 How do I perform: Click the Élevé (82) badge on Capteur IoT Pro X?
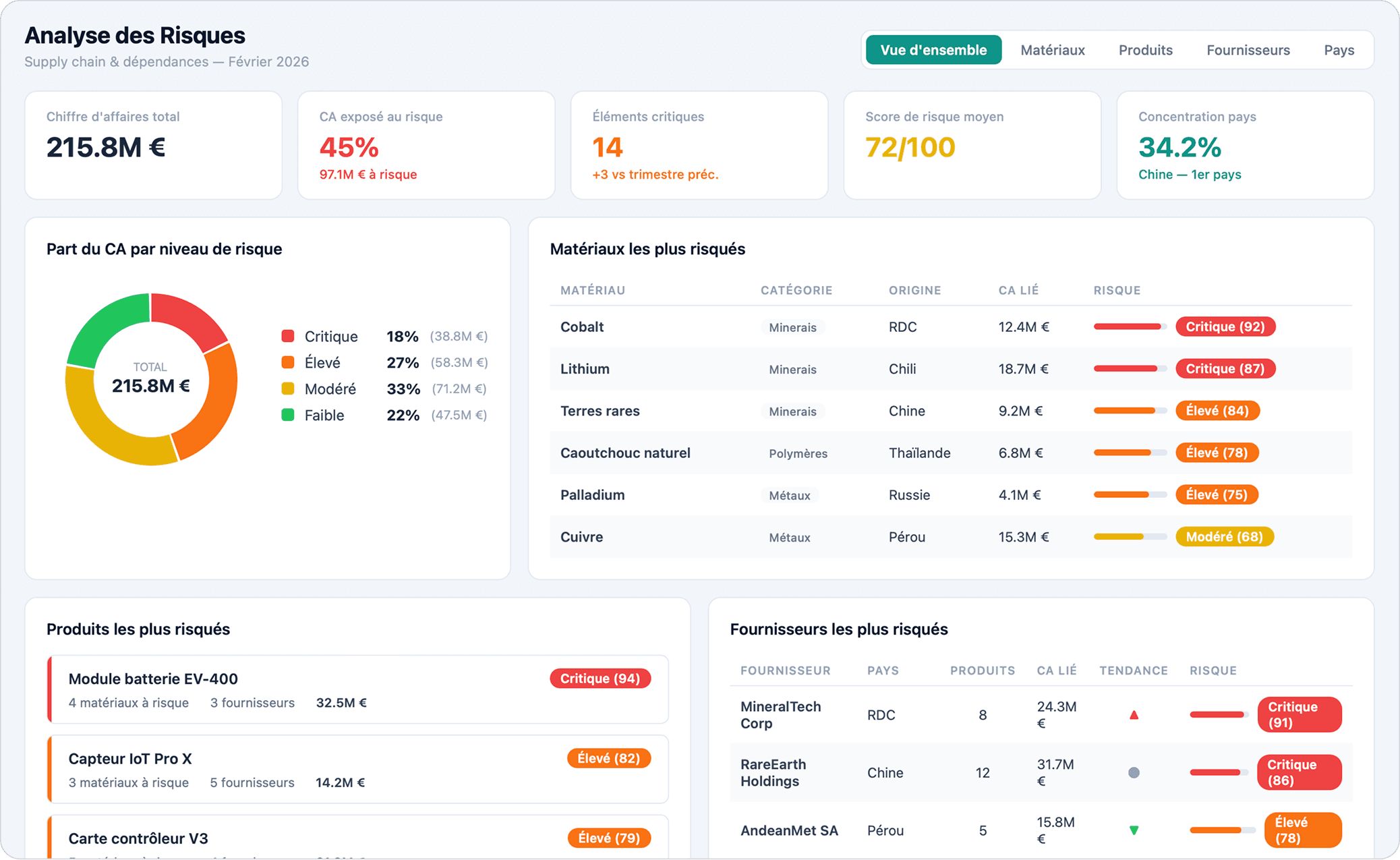[x=609, y=758]
